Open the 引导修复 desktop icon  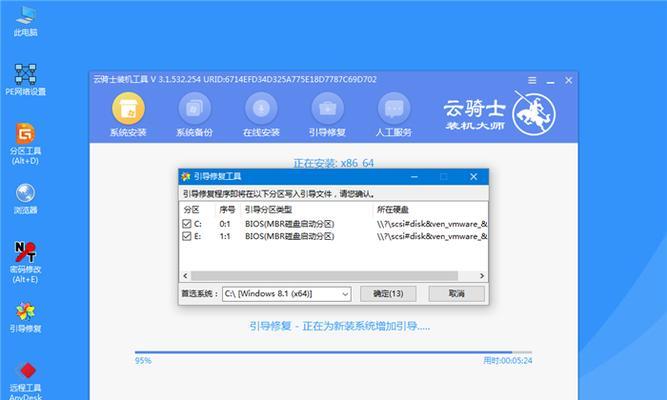26,317
